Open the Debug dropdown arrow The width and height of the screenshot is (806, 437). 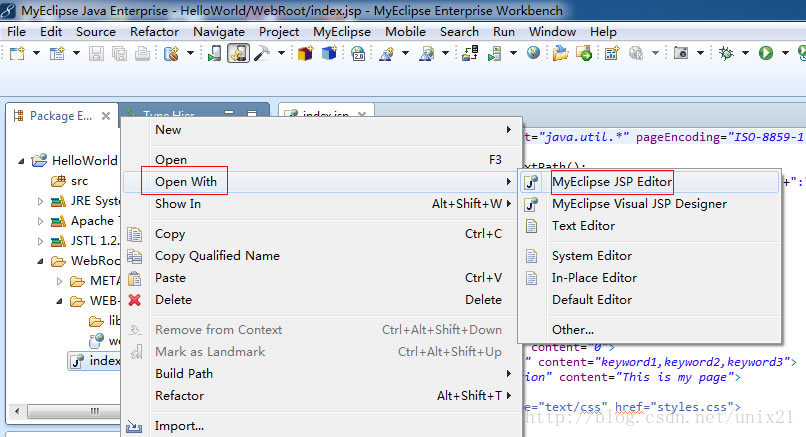click(746, 53)
